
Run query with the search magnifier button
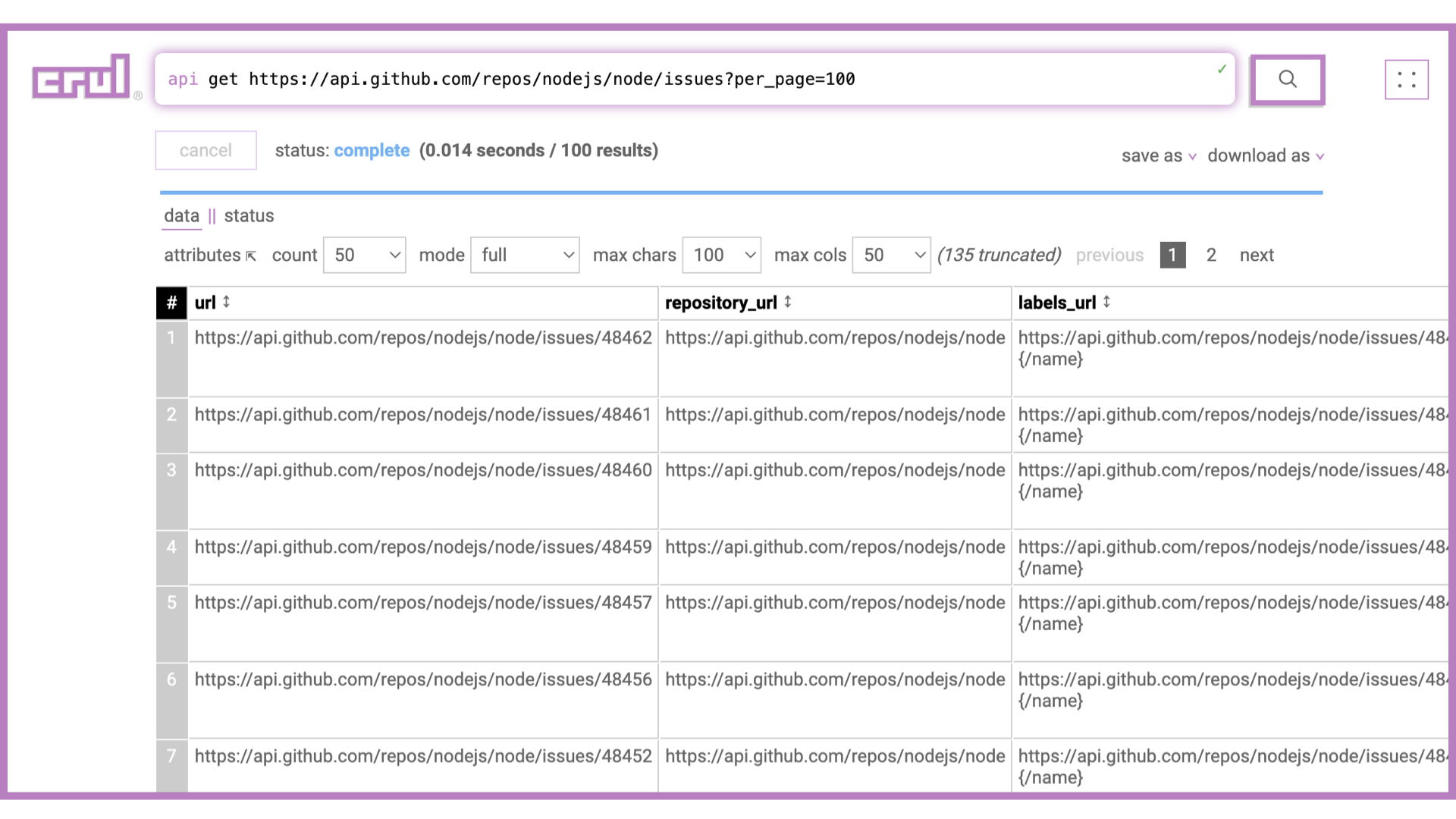coord(1287,80)
